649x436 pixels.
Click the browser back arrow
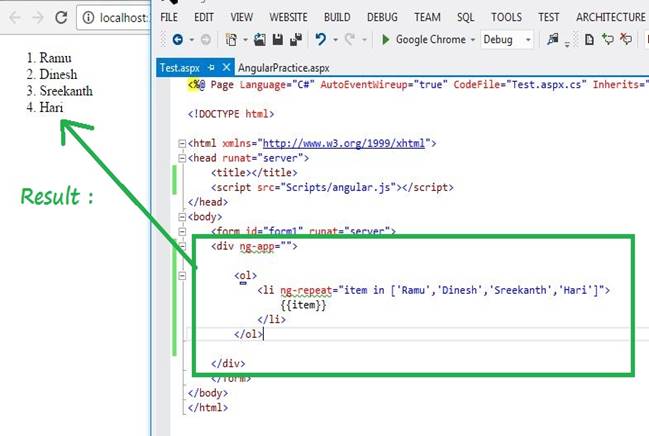[x=15, y=17]
